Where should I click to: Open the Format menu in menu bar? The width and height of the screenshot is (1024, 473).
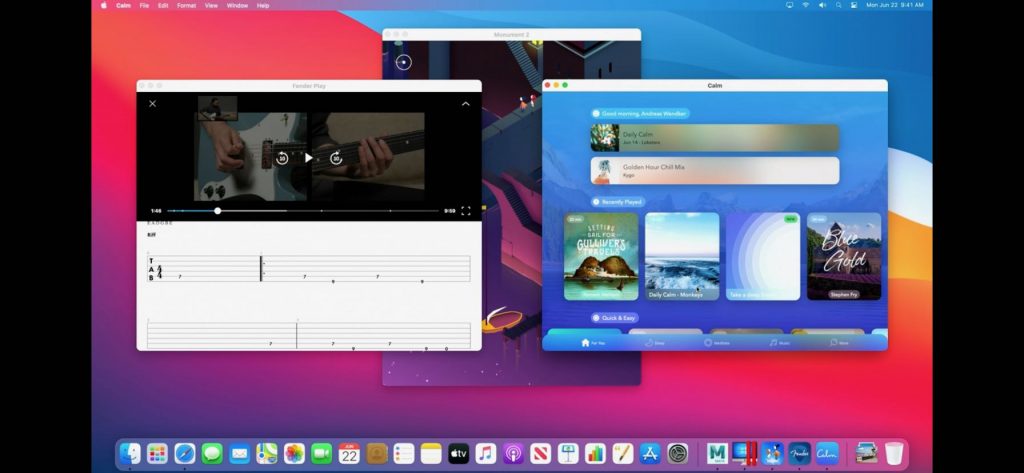pyautogui.click(x=187, y=5)
